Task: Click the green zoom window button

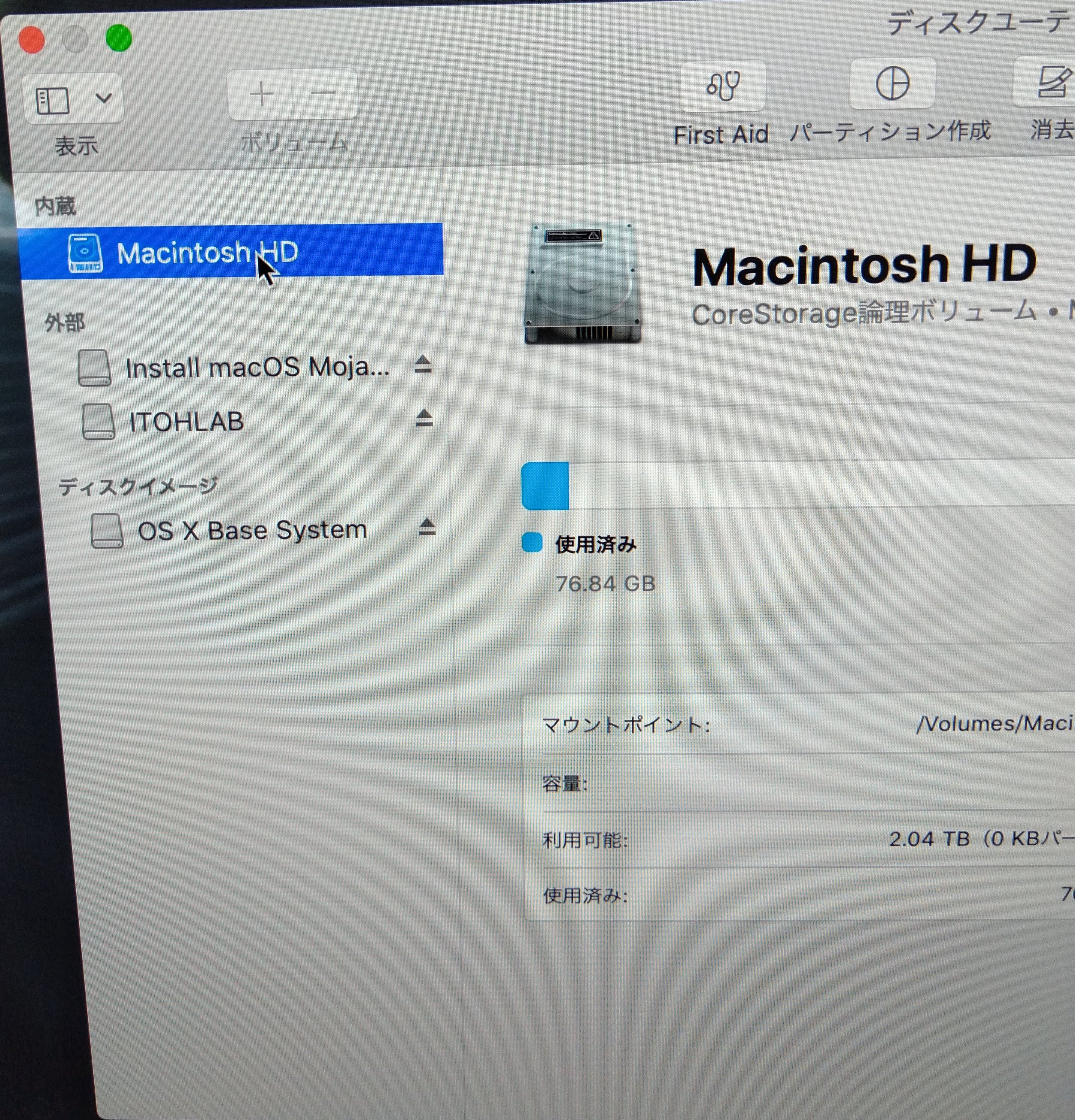Action: pyautogui.click(x=119, y=38)
